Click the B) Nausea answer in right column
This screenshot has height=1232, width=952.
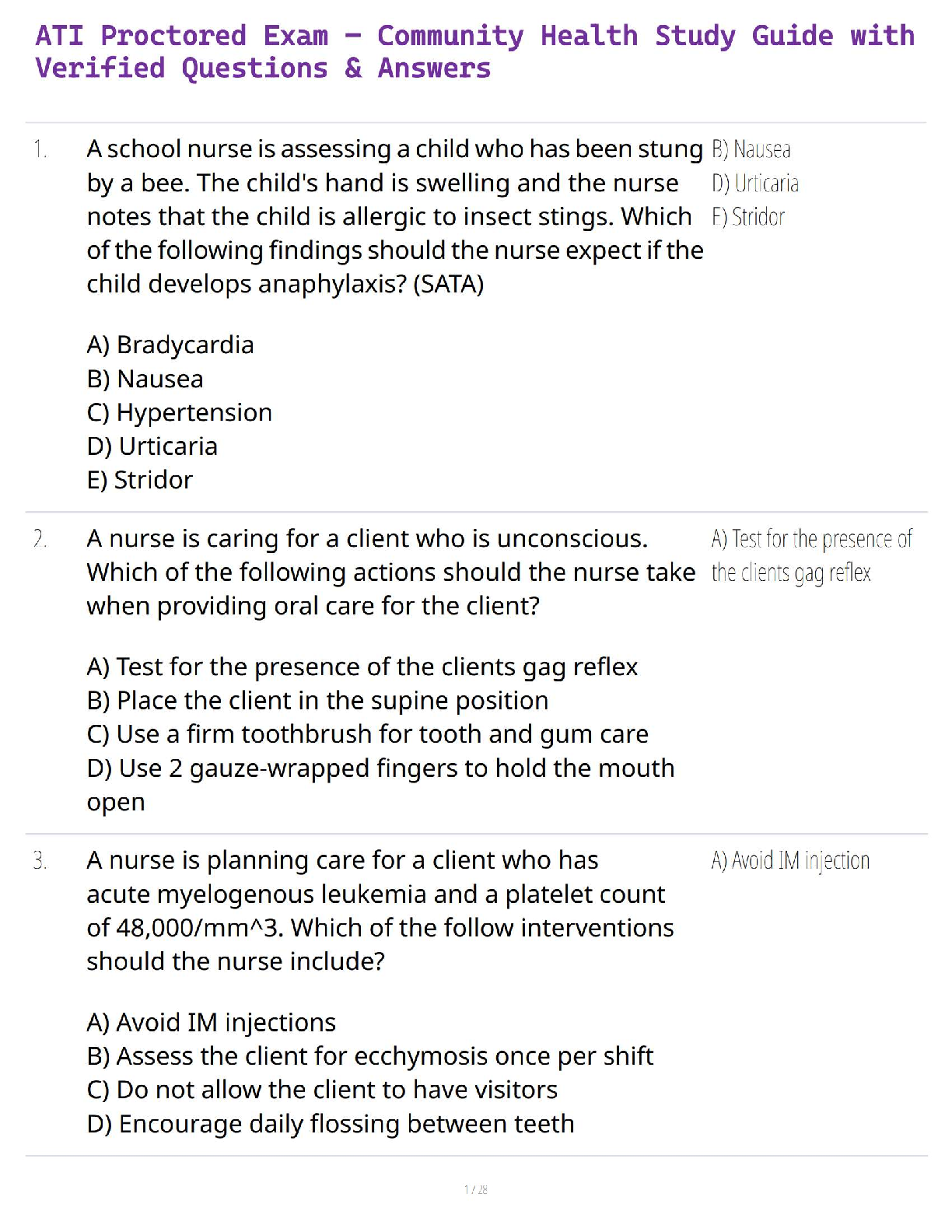(x=751, y=149)
